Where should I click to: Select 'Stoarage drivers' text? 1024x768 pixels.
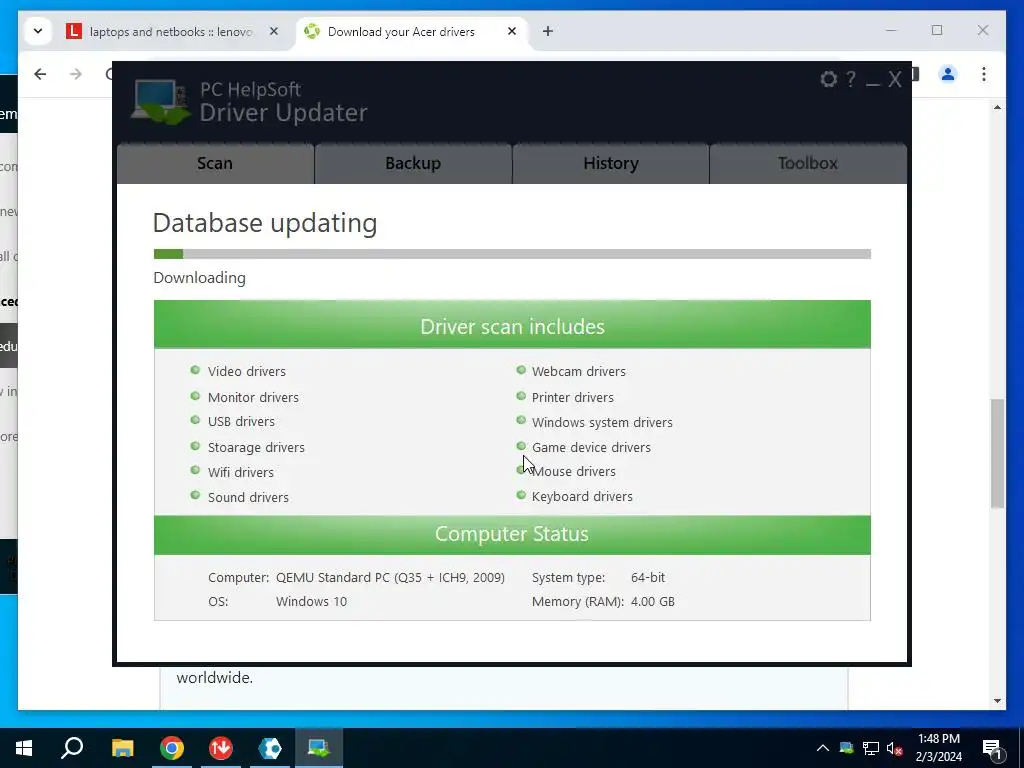point(256,447)
